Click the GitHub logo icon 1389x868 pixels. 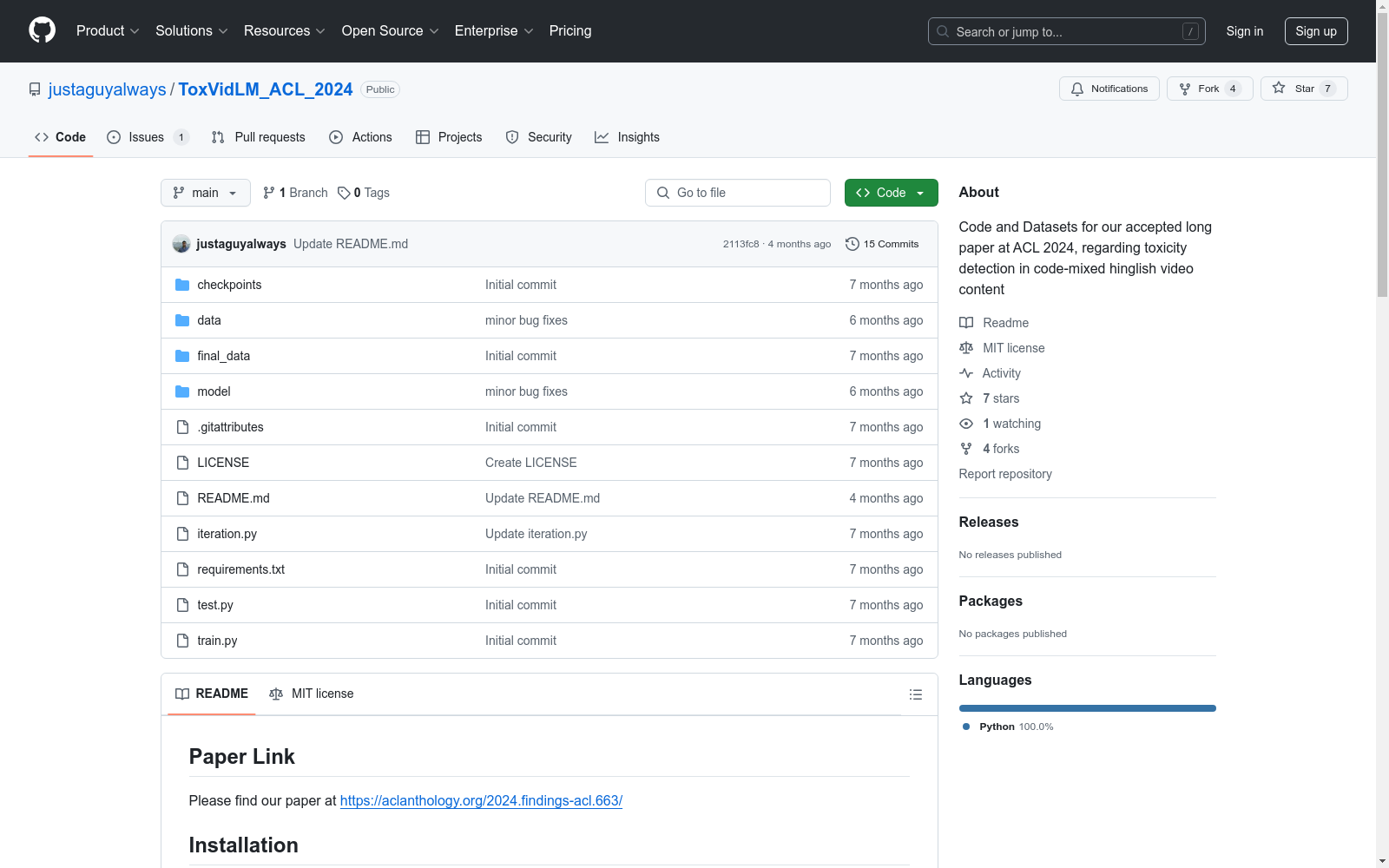(x=42, y=30)
